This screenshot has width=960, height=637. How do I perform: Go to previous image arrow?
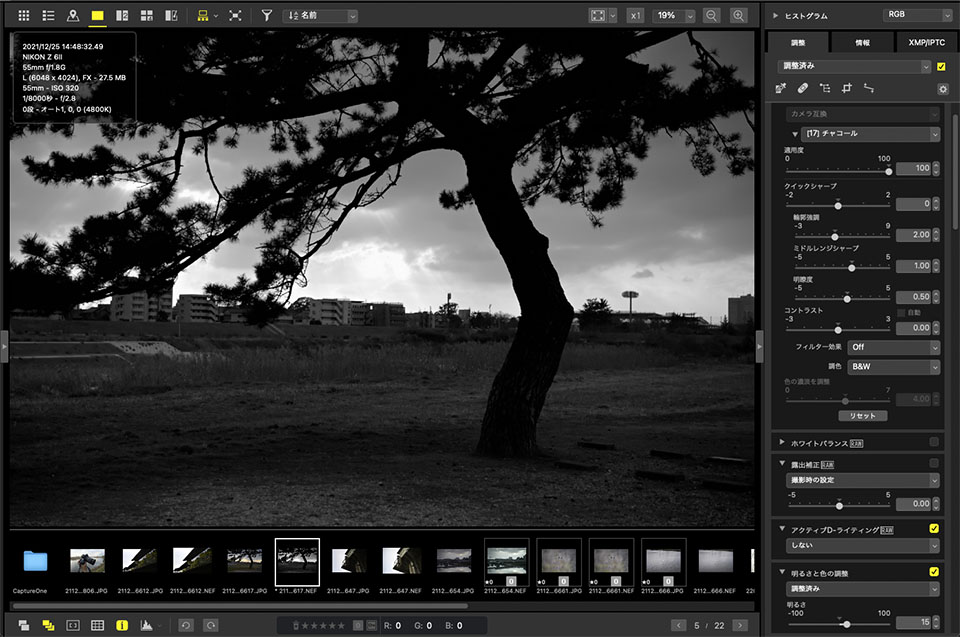pyautogui.click(x=678, y=625)
